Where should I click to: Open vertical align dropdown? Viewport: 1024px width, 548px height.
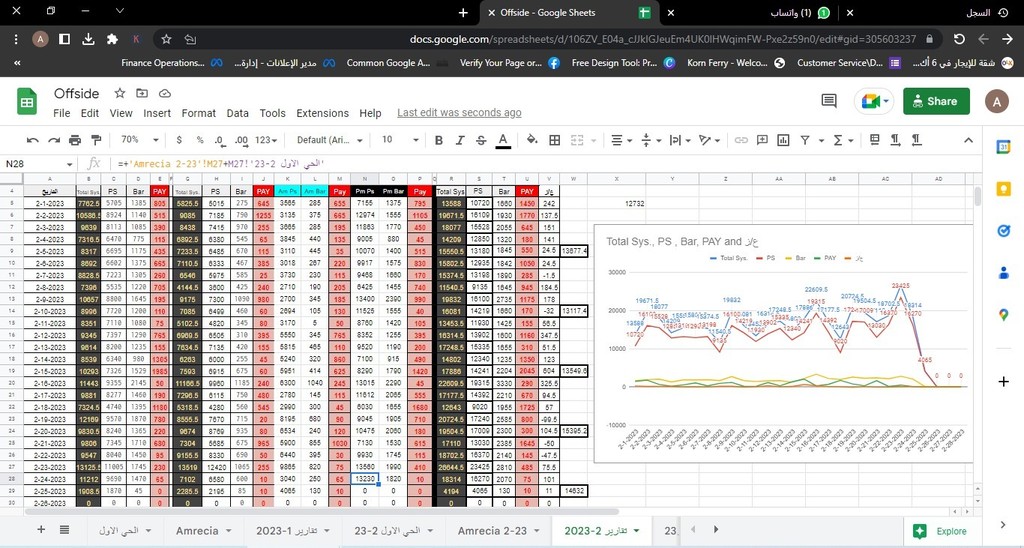(650, 140)
